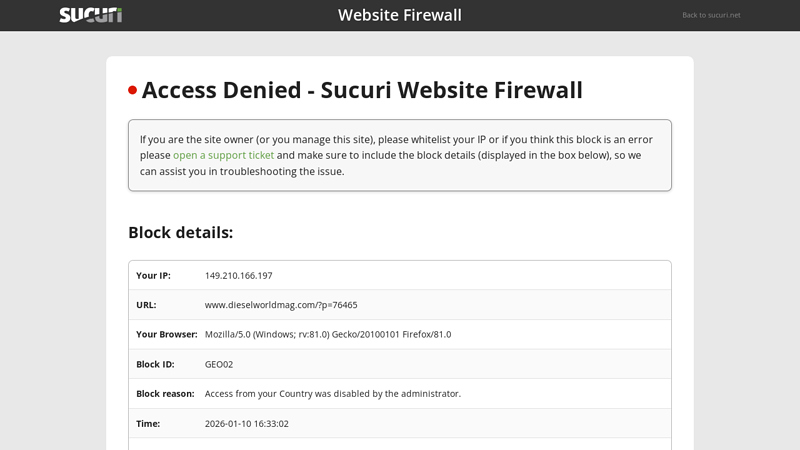Viewport: 800px width, 450px height.
Task: Click the red dot beside Access Denied
Action: (132, 90)
